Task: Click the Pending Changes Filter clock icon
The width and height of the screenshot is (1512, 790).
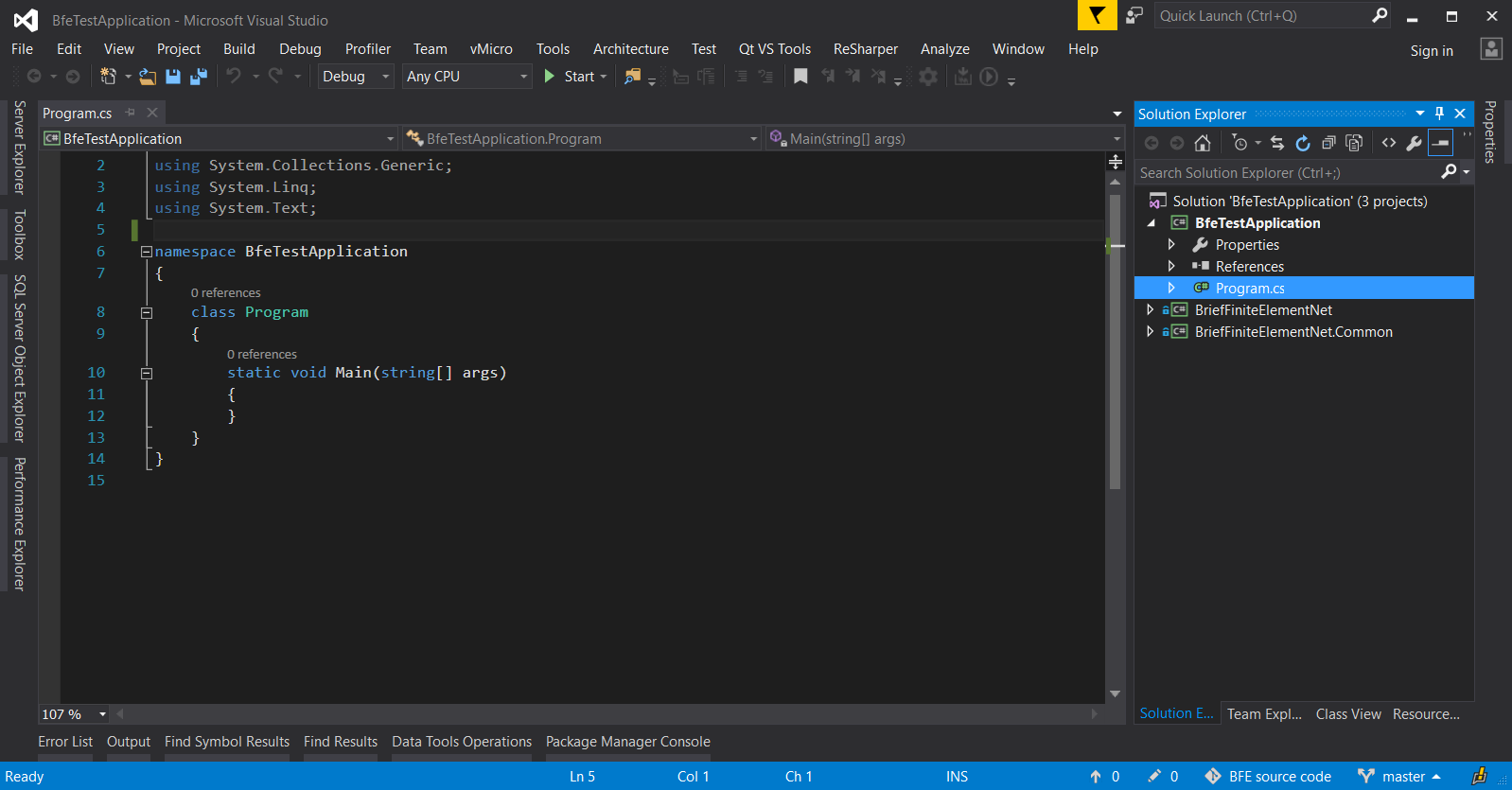Action: pos(1239,143)
